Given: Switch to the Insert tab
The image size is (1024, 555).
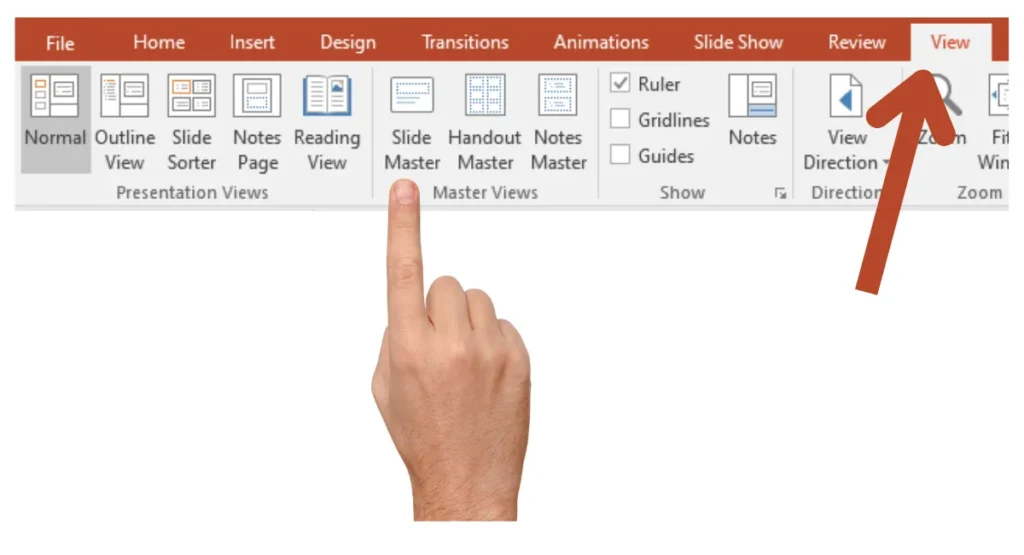Looking at the screenshot, I should click(x=252, y=42).
